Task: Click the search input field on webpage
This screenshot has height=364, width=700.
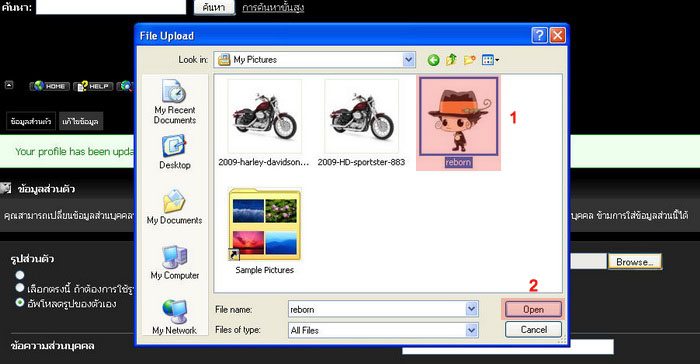Action: point(111,7)
